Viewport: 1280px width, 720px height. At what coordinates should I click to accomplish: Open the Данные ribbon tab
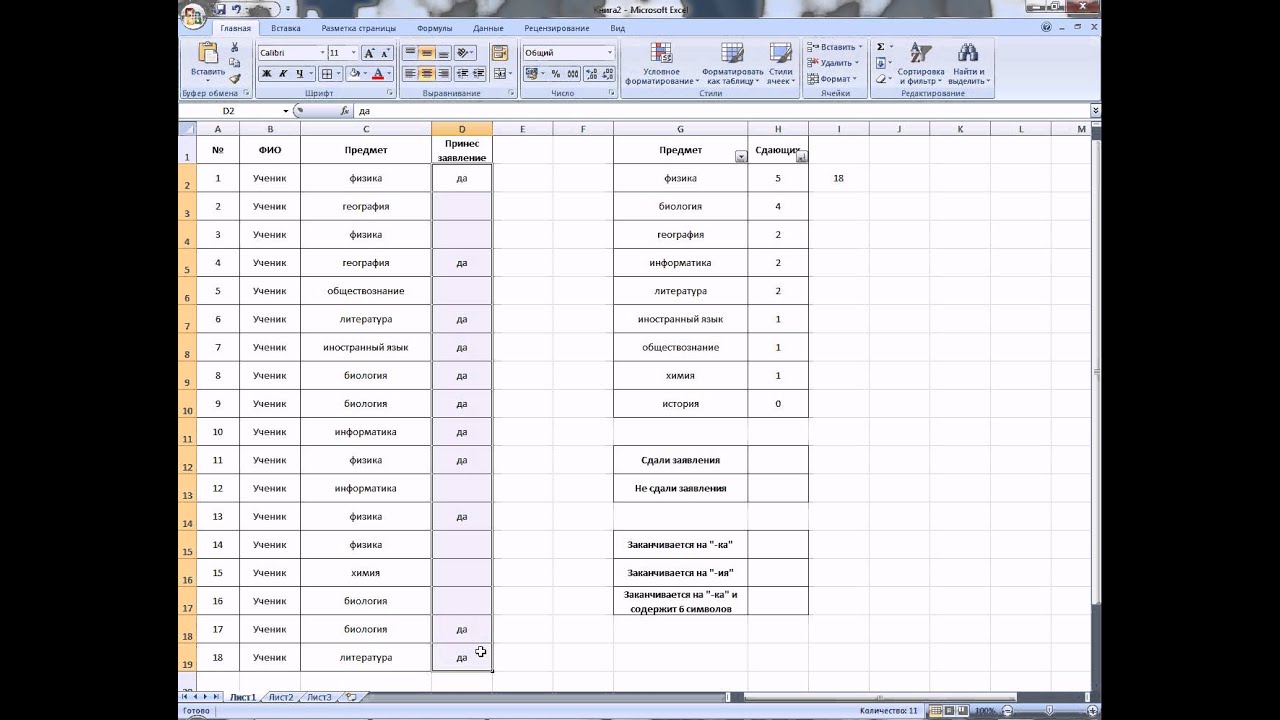tap(488, 28)
